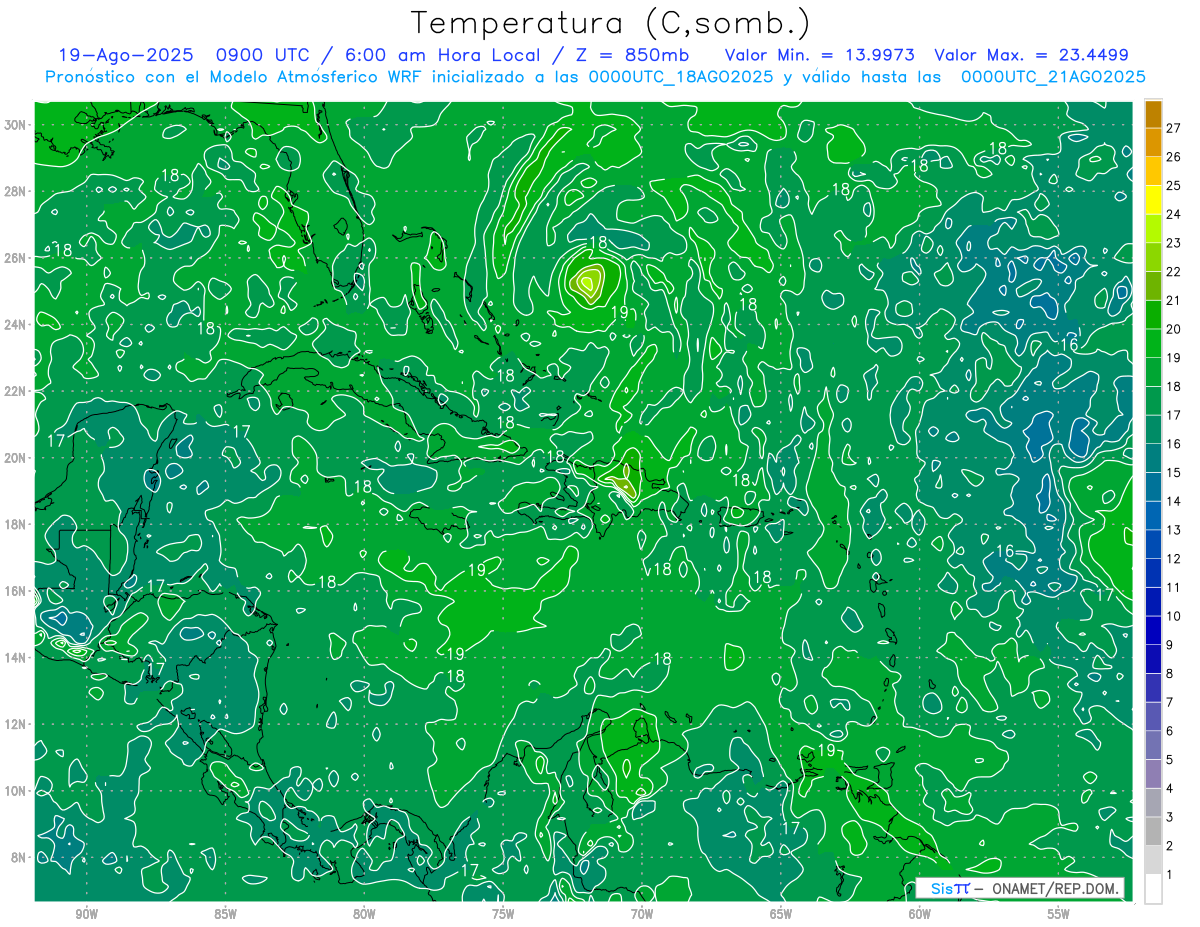
Task: Click the color scale label "24"
Action: (x=1174, y=214)
